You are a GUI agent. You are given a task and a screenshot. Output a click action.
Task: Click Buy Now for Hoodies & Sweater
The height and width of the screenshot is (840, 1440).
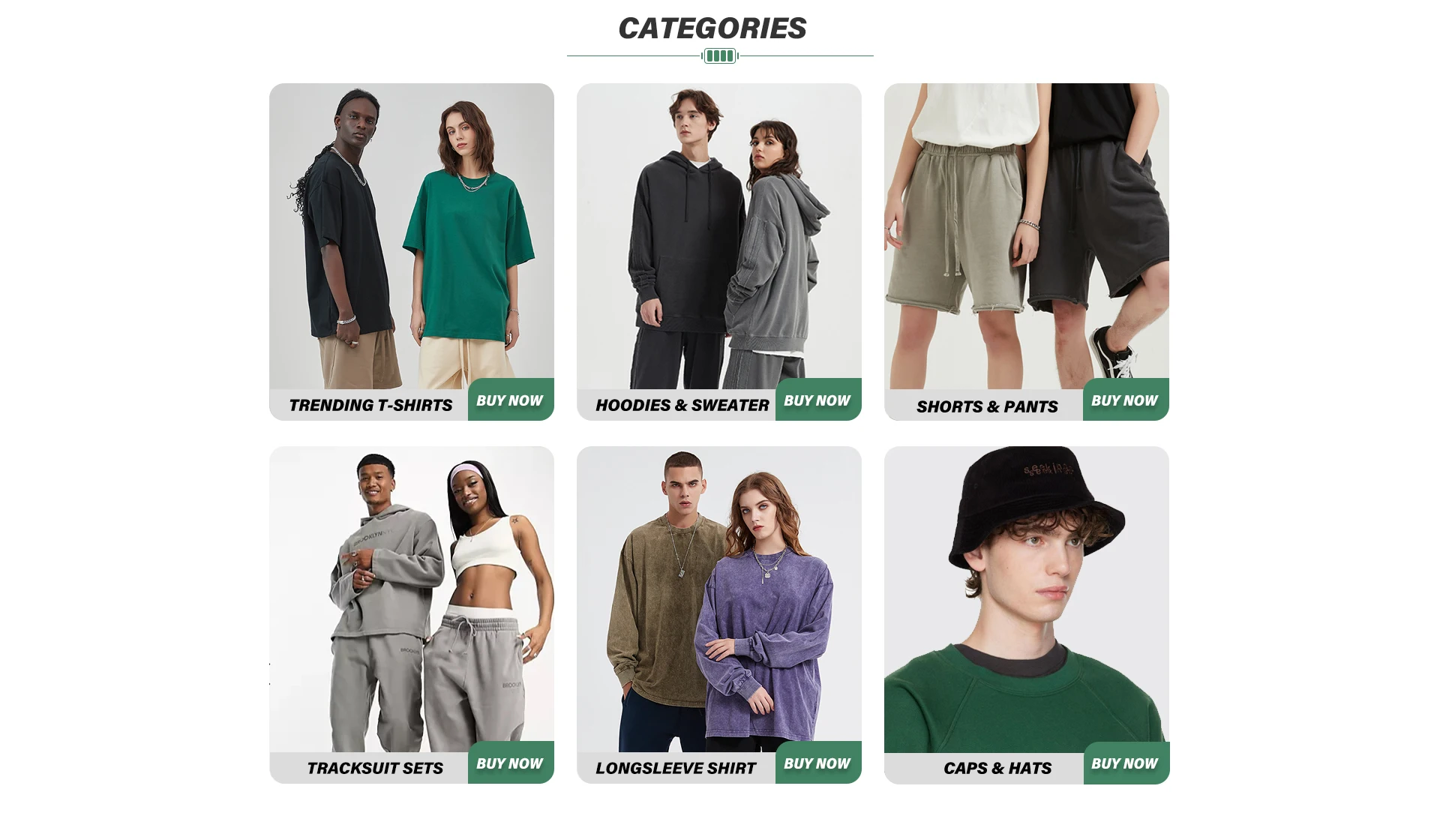click(818, 400)
